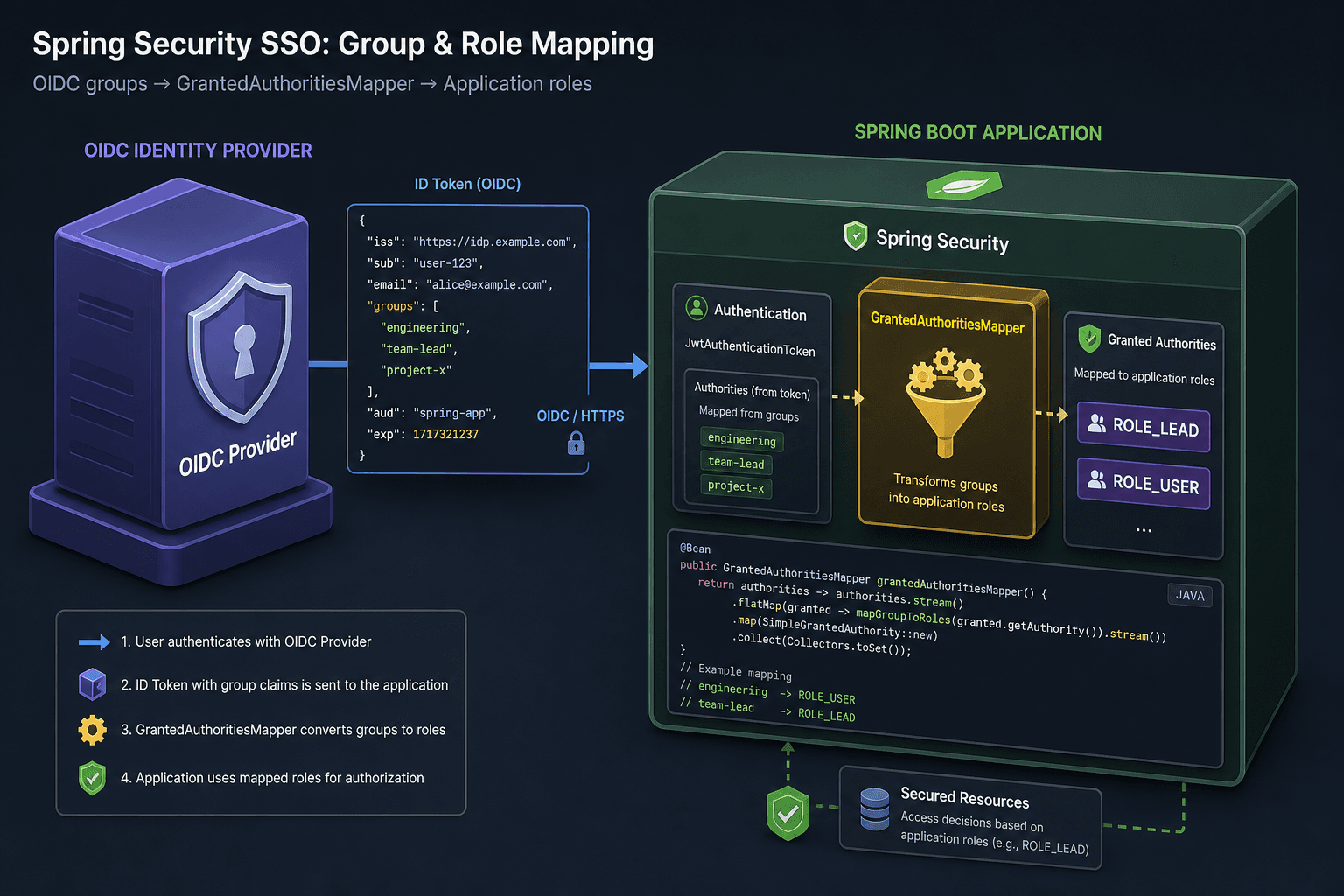Click "Mapped to application roles" under Granted Authorities
Image resolution: width=1344 pixels, height=896 pixels.
[1144, 376]
